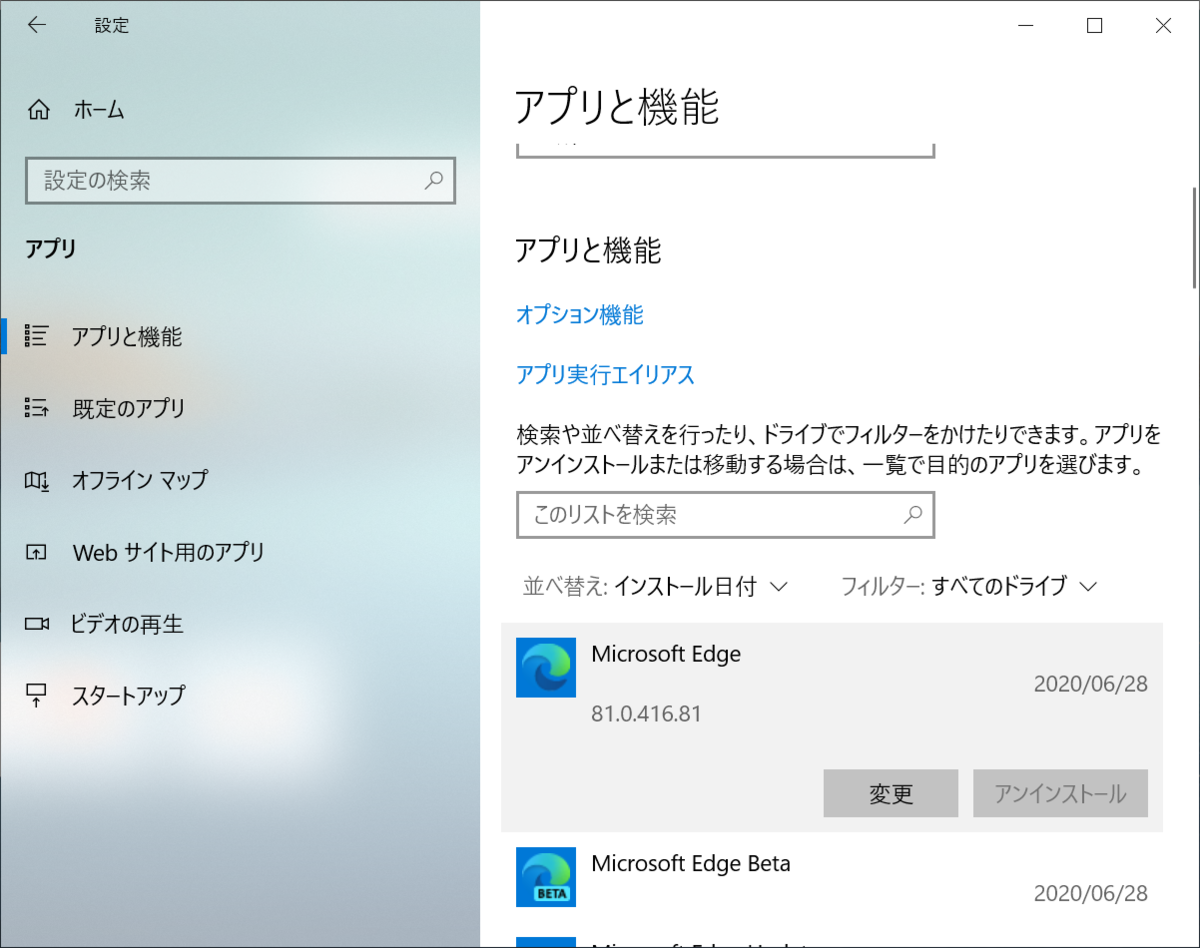
Task: Click the スタートアップ sidebar icon
Action: [x=36, y=695]
